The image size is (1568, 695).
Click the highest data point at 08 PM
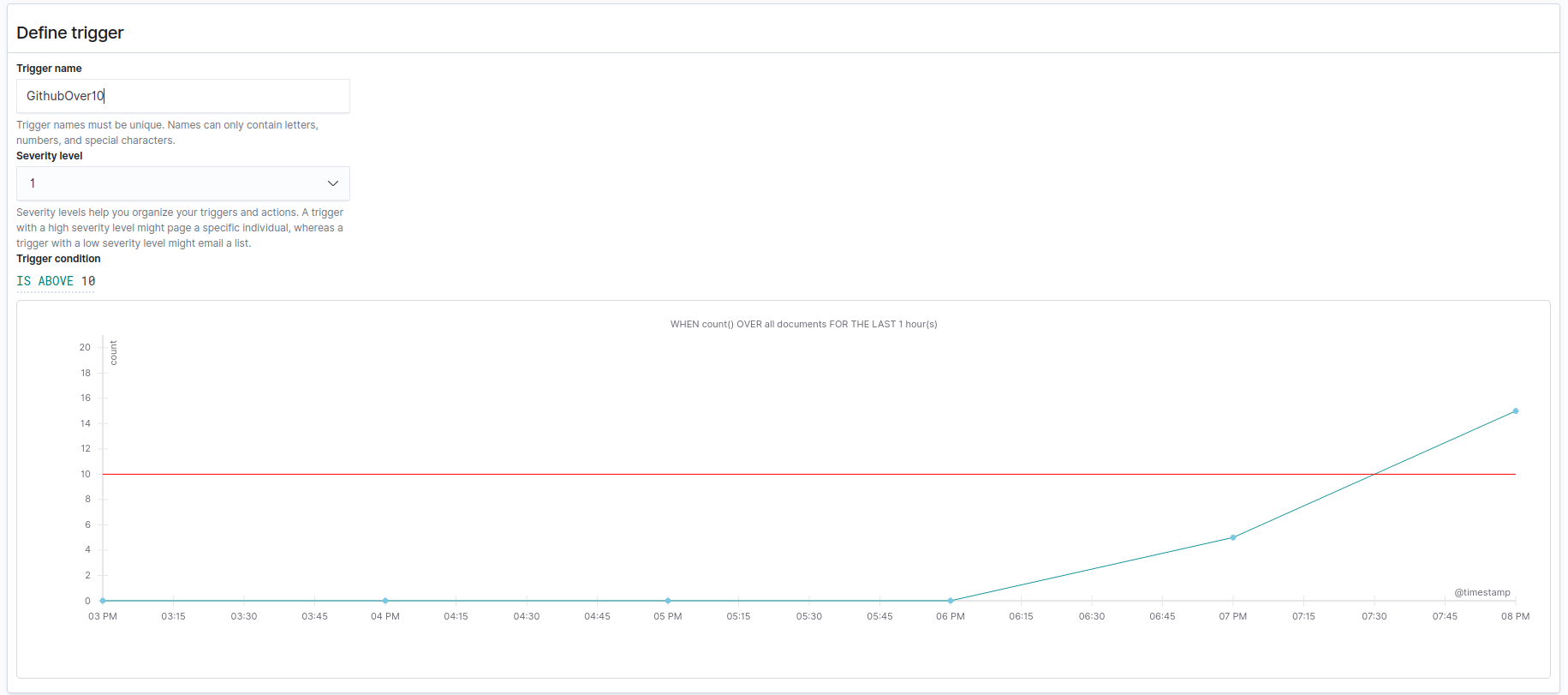(x=1515, y=411)
